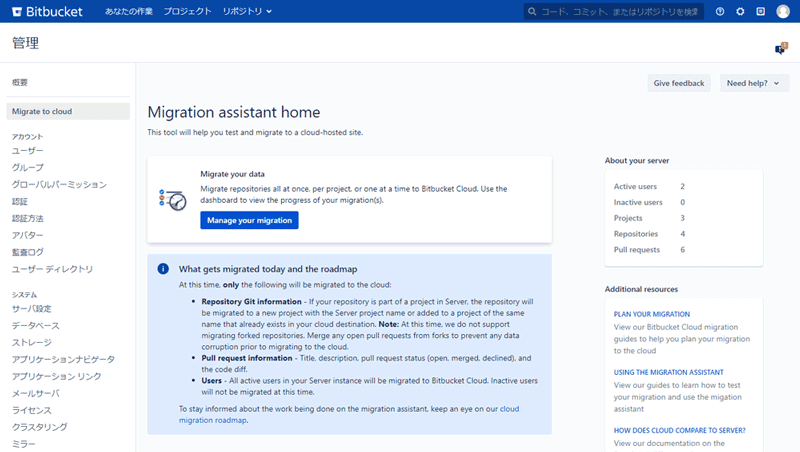Image resolution: width=800 pixels, height=452 pixels.
Task: Open メールサーバ in sidebar
Action: [x=36, y=393]
